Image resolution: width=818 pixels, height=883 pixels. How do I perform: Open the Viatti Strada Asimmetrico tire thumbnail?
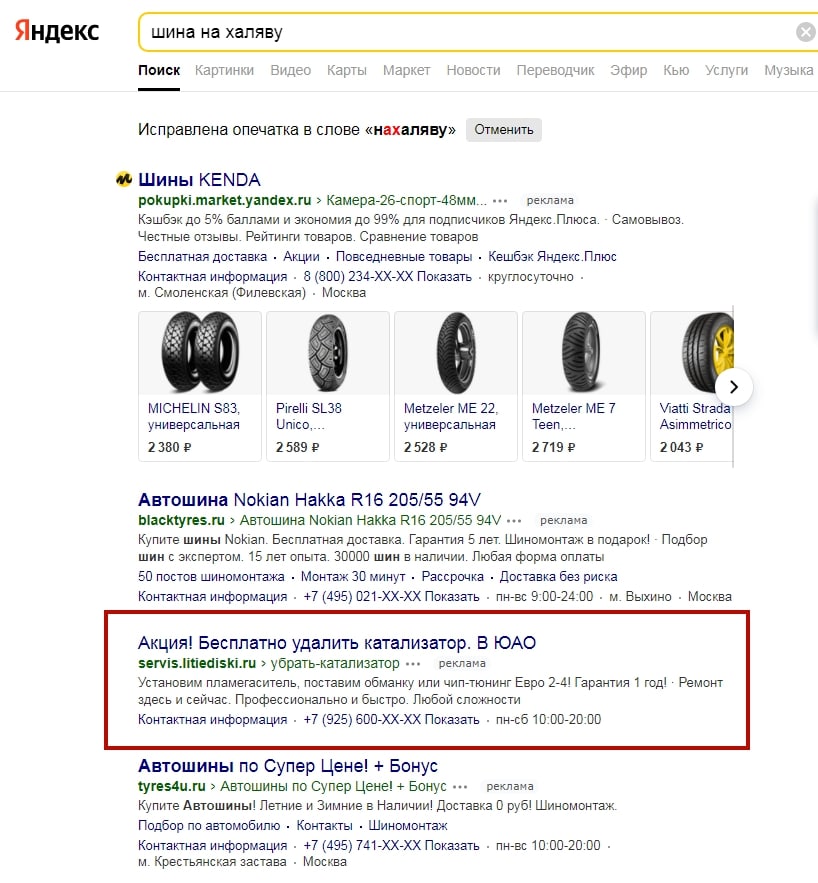coord(692,353)
